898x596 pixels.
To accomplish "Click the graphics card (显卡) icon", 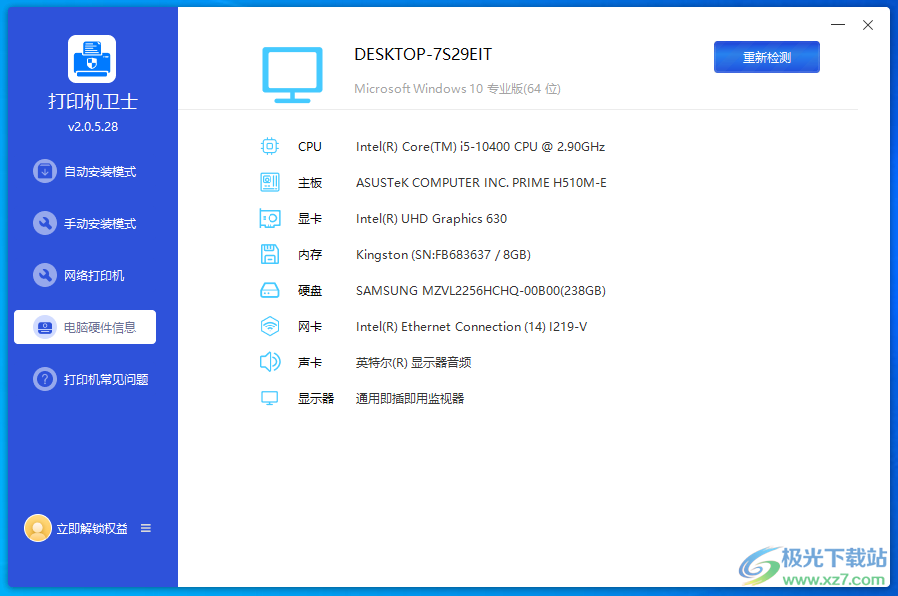I will pos(269,218).
